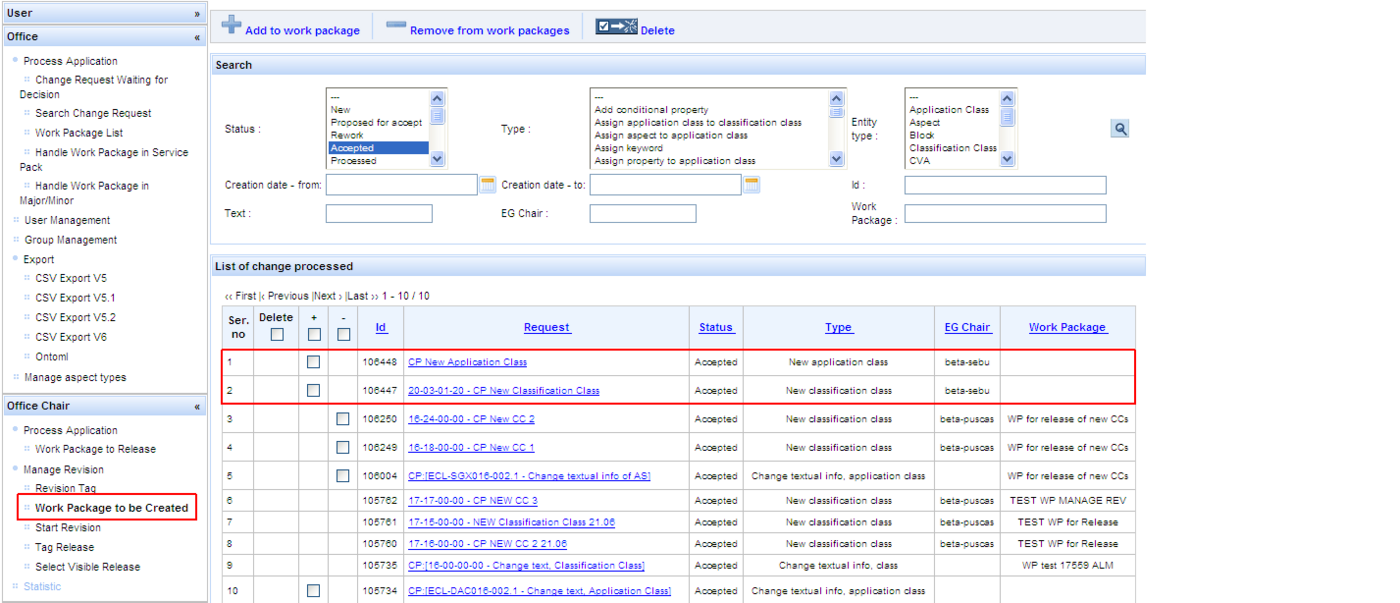Sort the table by Work Package column

pos(1067,327)
